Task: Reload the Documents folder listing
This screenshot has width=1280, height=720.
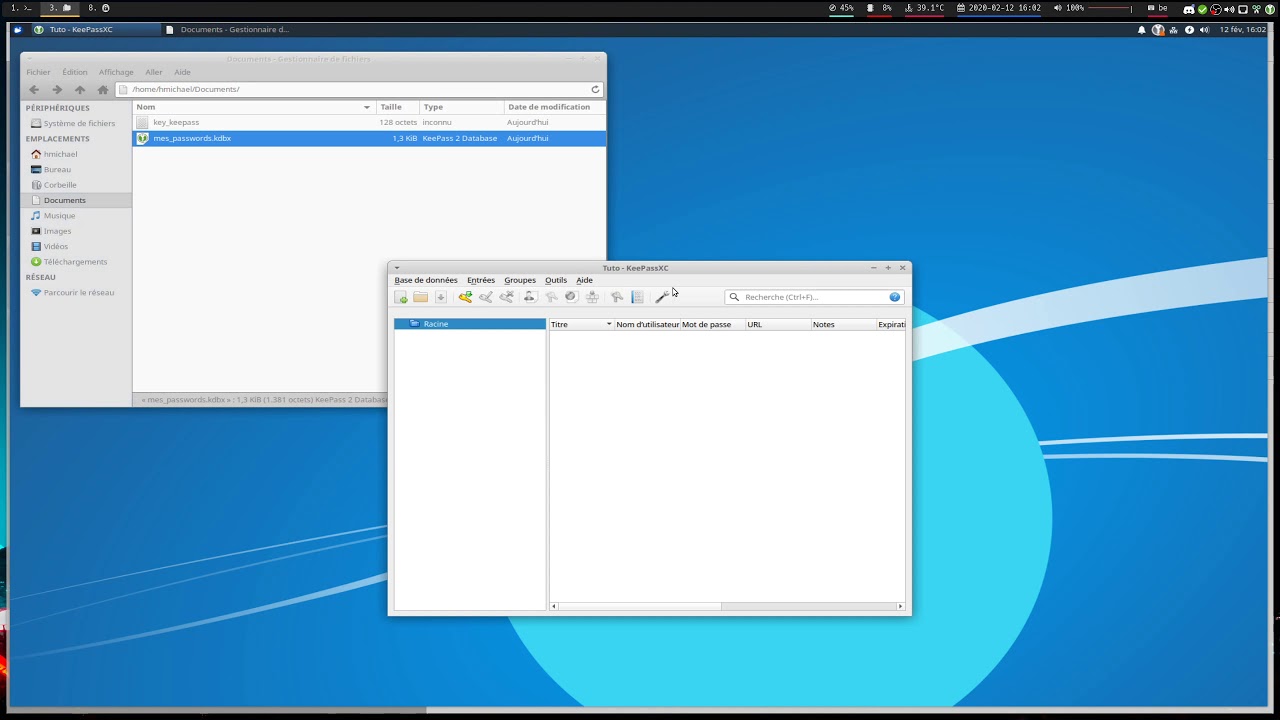Action: pos(595,90)
